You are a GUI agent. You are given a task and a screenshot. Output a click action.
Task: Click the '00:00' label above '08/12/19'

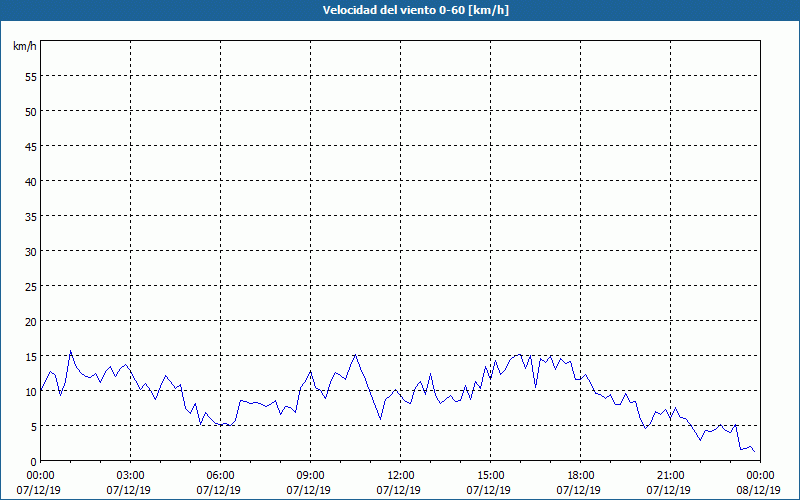[x=760, y=476]
